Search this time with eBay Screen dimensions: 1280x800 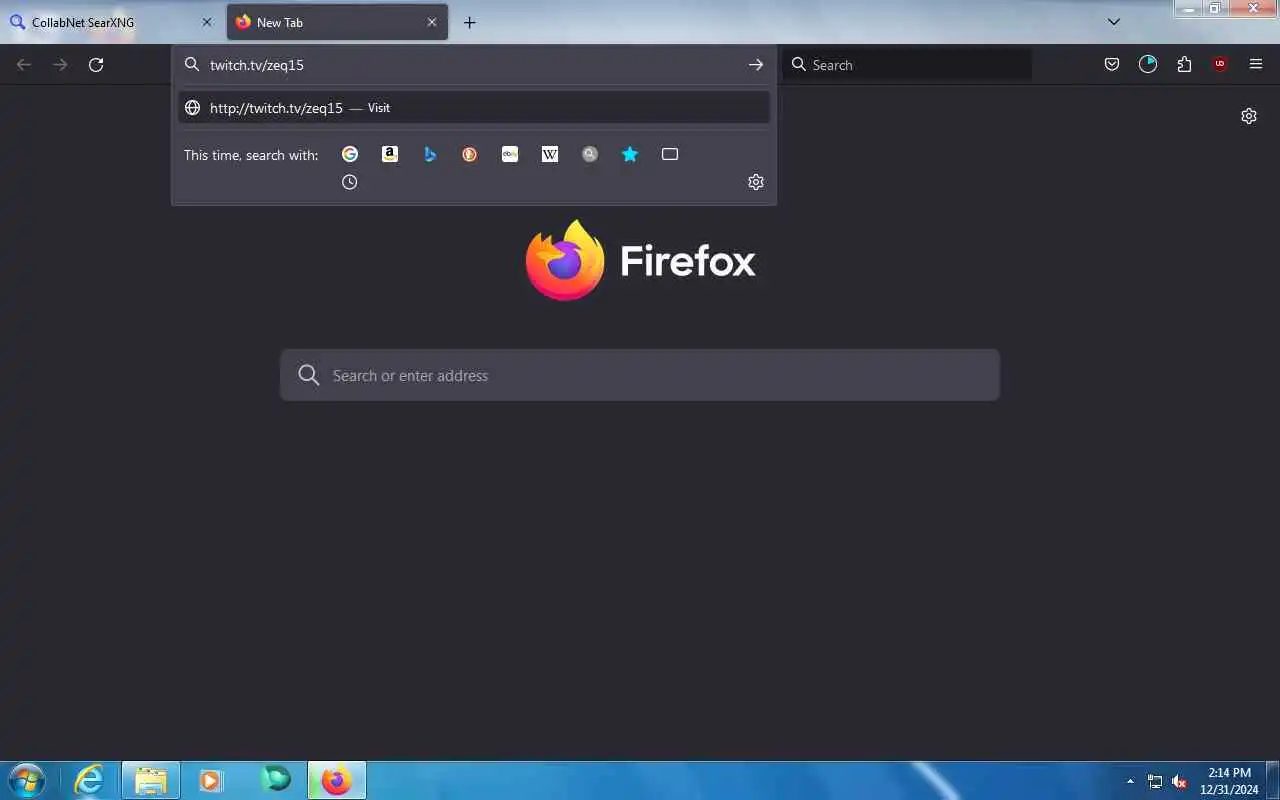(x=510, y=154)
